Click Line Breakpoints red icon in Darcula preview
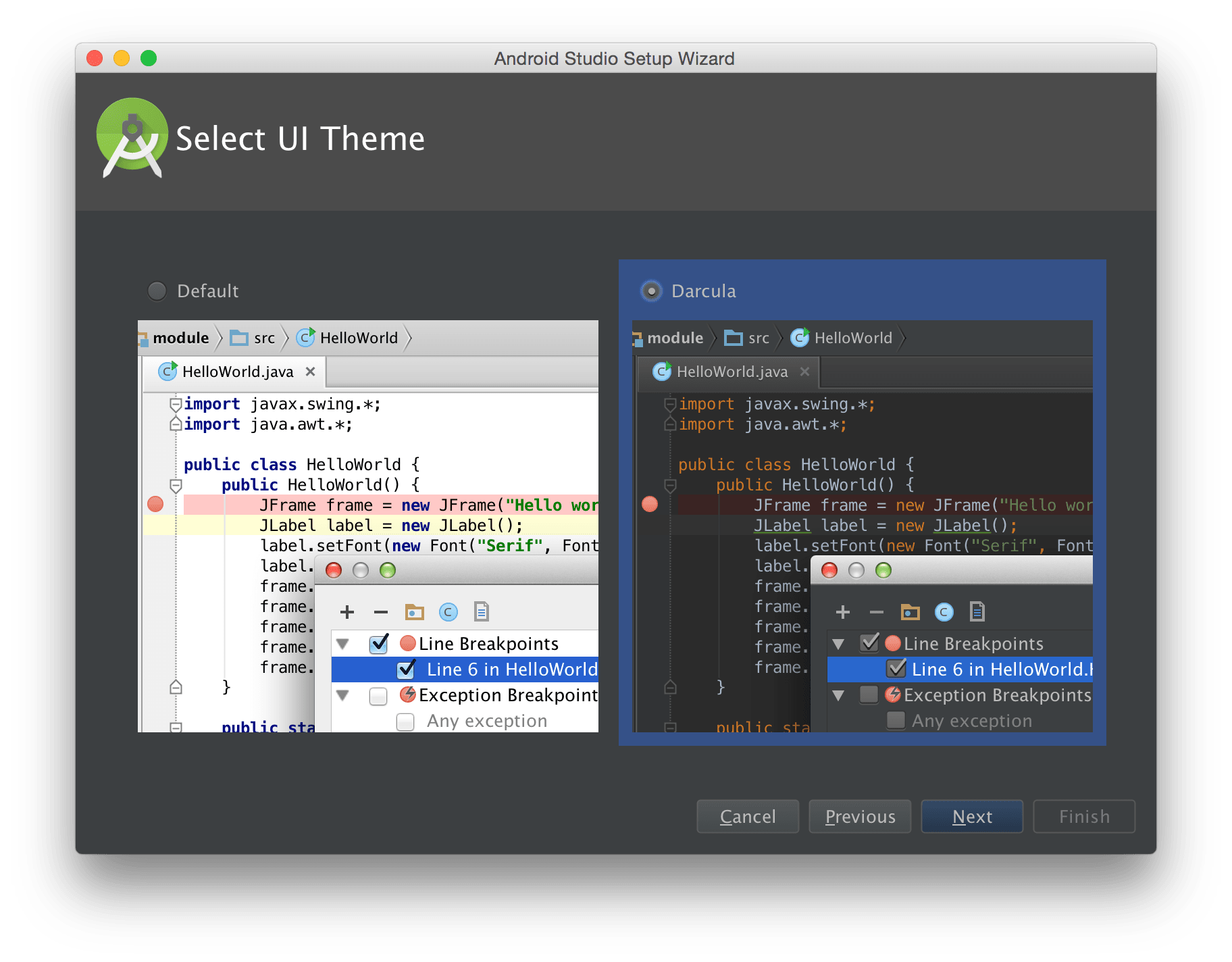 [x=893, y=642]
